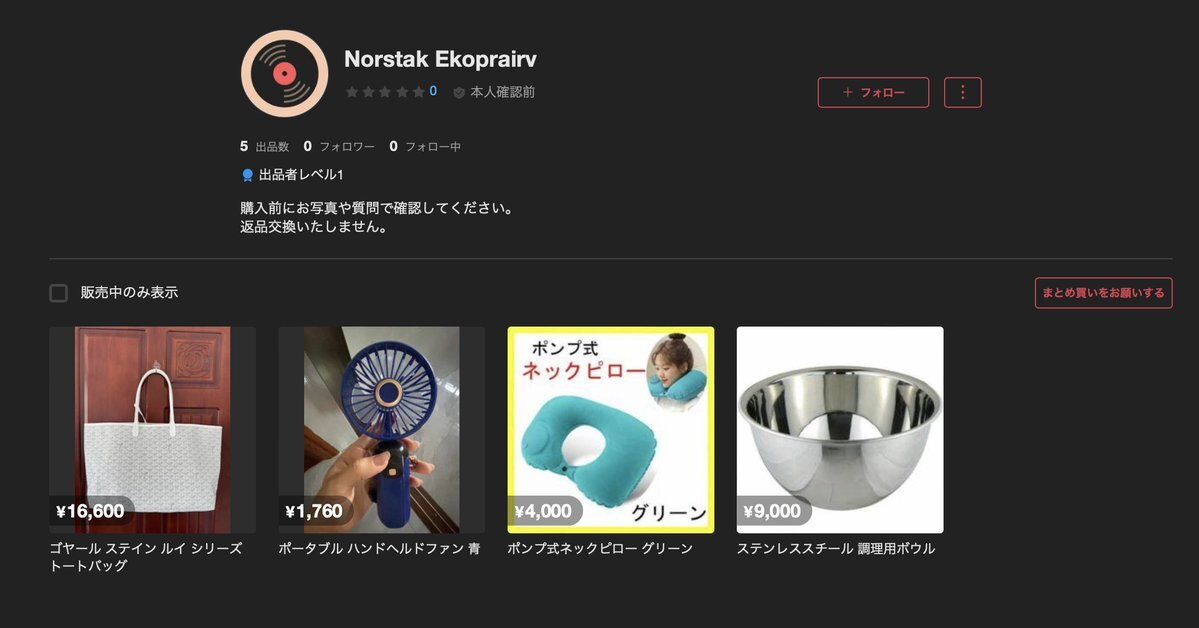Open the green neck pillow thumbnail
This screenshot has height=628, width=1199.
(611, 430)
